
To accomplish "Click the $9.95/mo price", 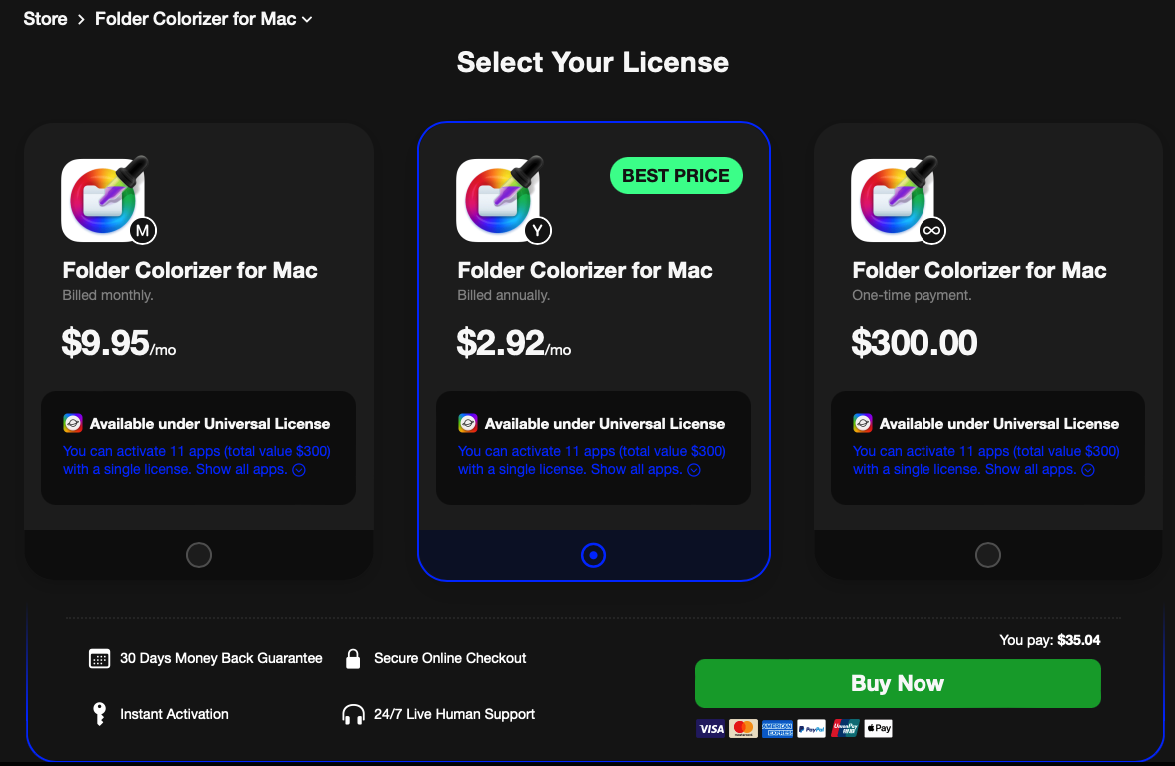I will [119, 343].
